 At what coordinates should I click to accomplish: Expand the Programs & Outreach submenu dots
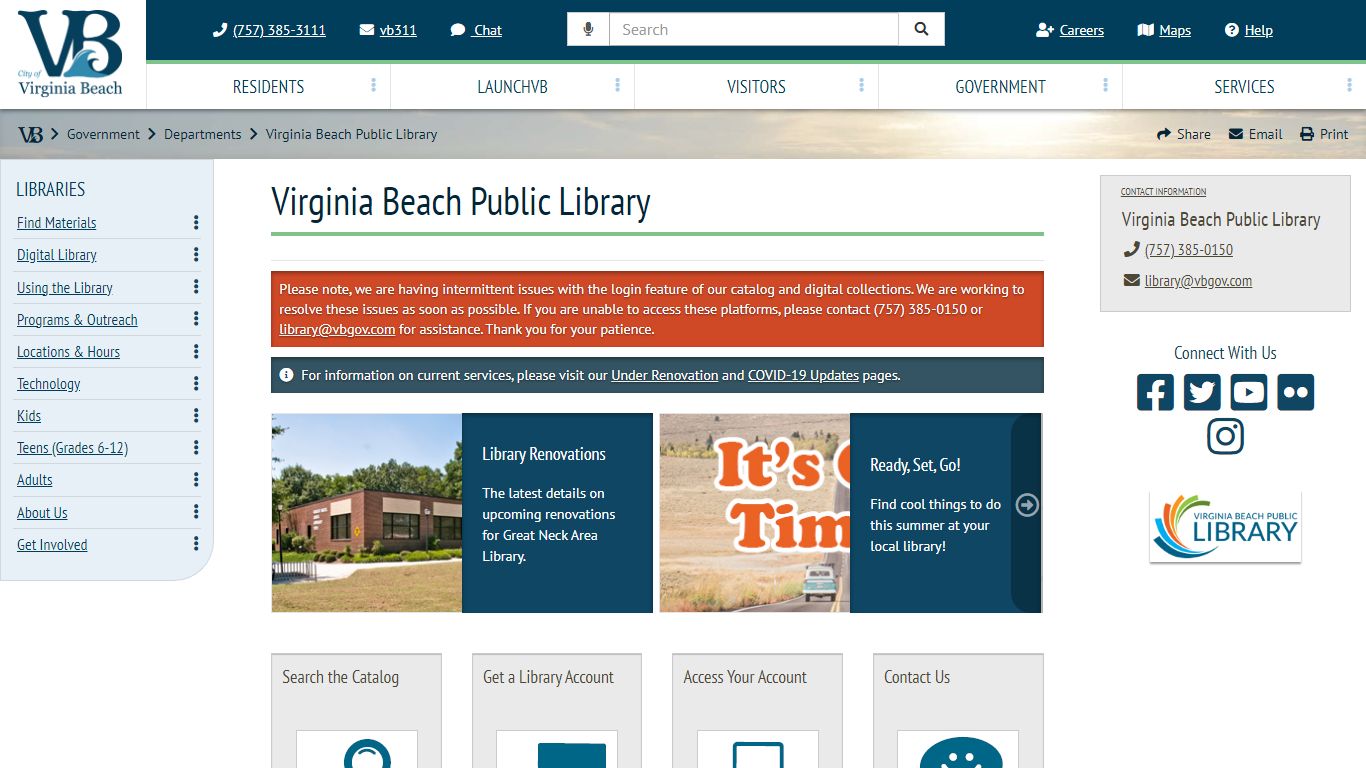coord(196,319)
